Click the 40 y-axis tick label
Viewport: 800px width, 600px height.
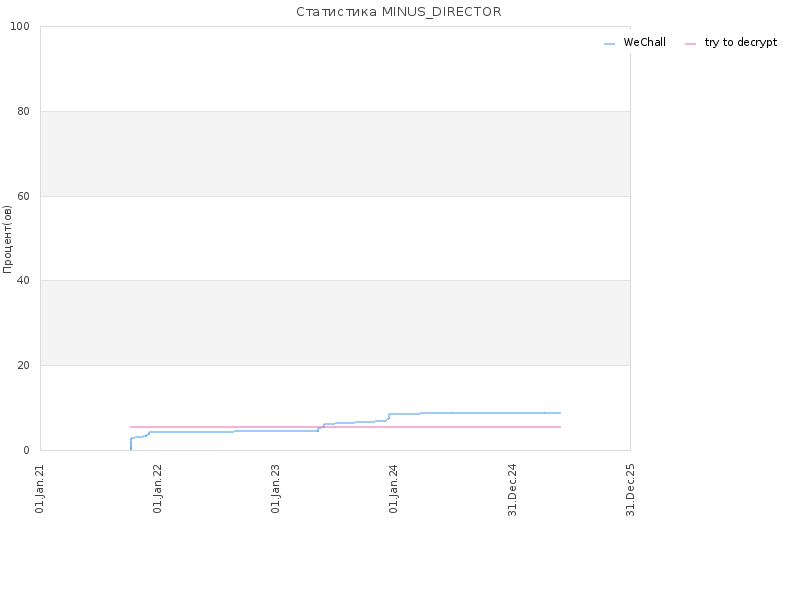click(23, 281)
